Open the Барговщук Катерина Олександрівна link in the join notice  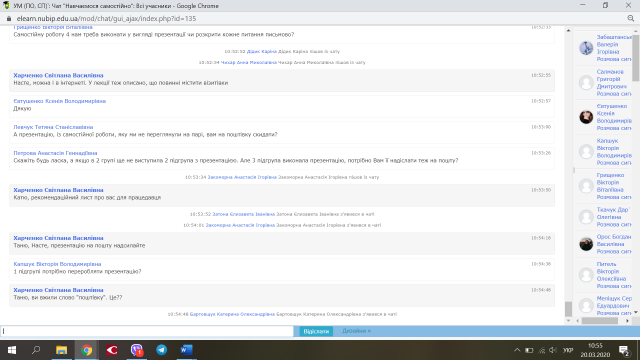click(232, 314)
